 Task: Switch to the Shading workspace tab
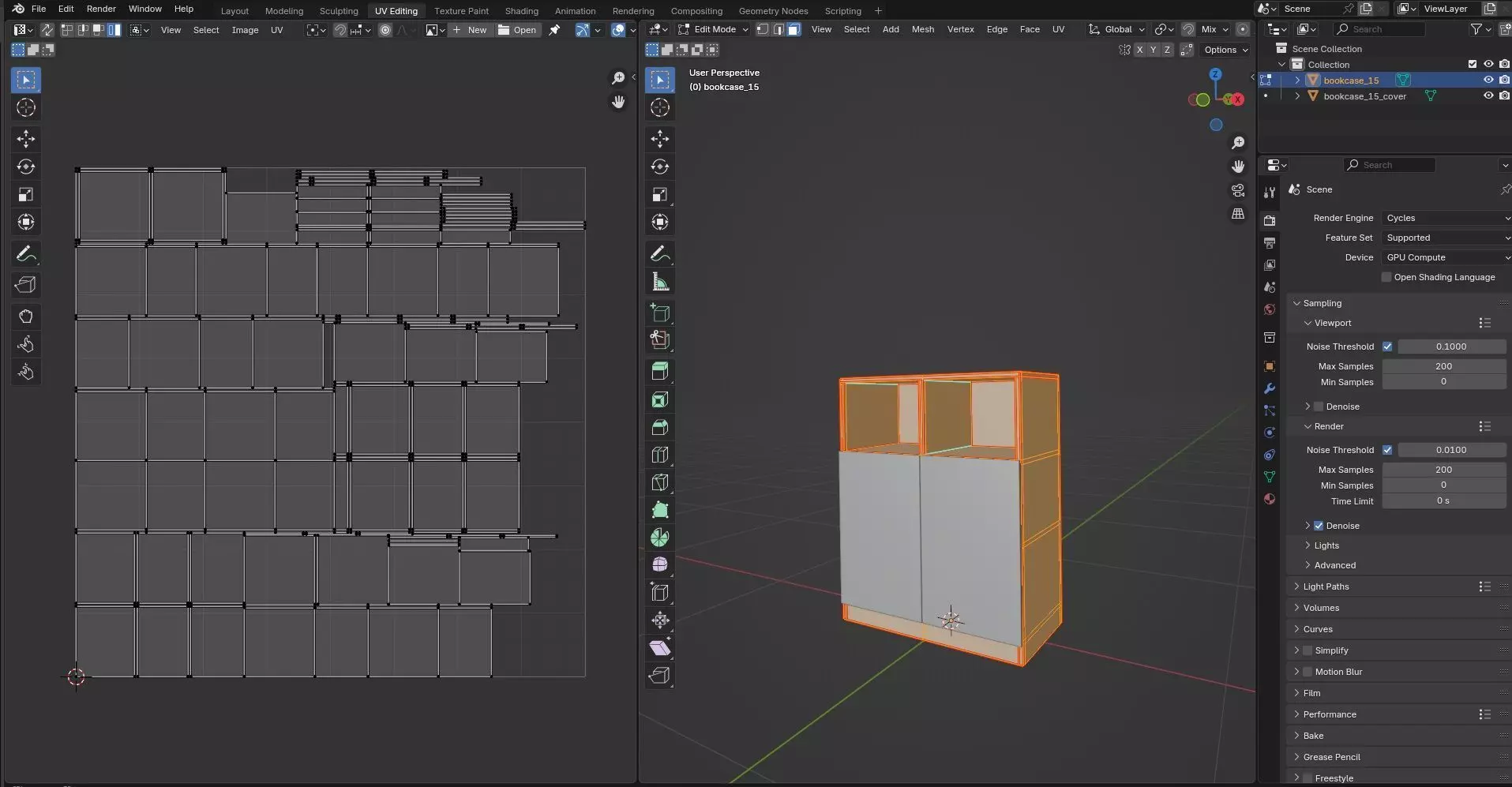tap(521, 10)
